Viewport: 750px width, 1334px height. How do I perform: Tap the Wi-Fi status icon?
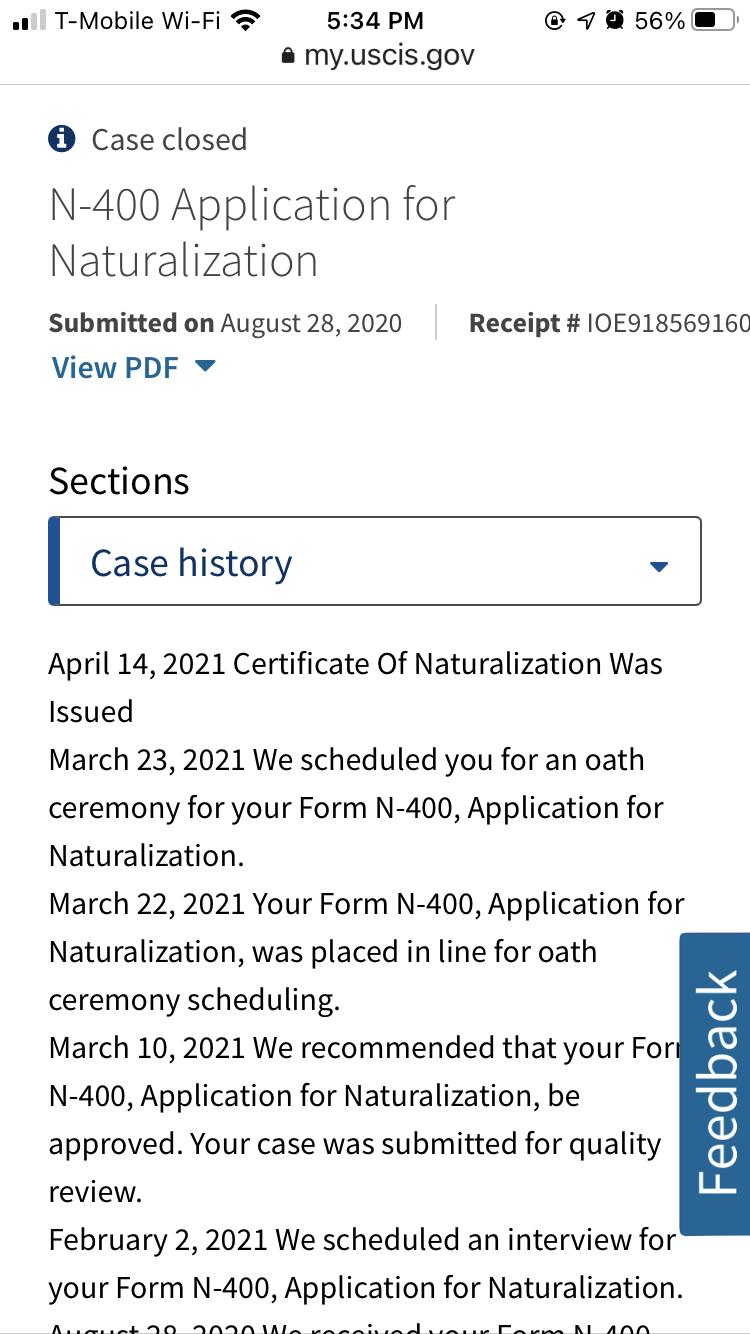coord(245,20)
